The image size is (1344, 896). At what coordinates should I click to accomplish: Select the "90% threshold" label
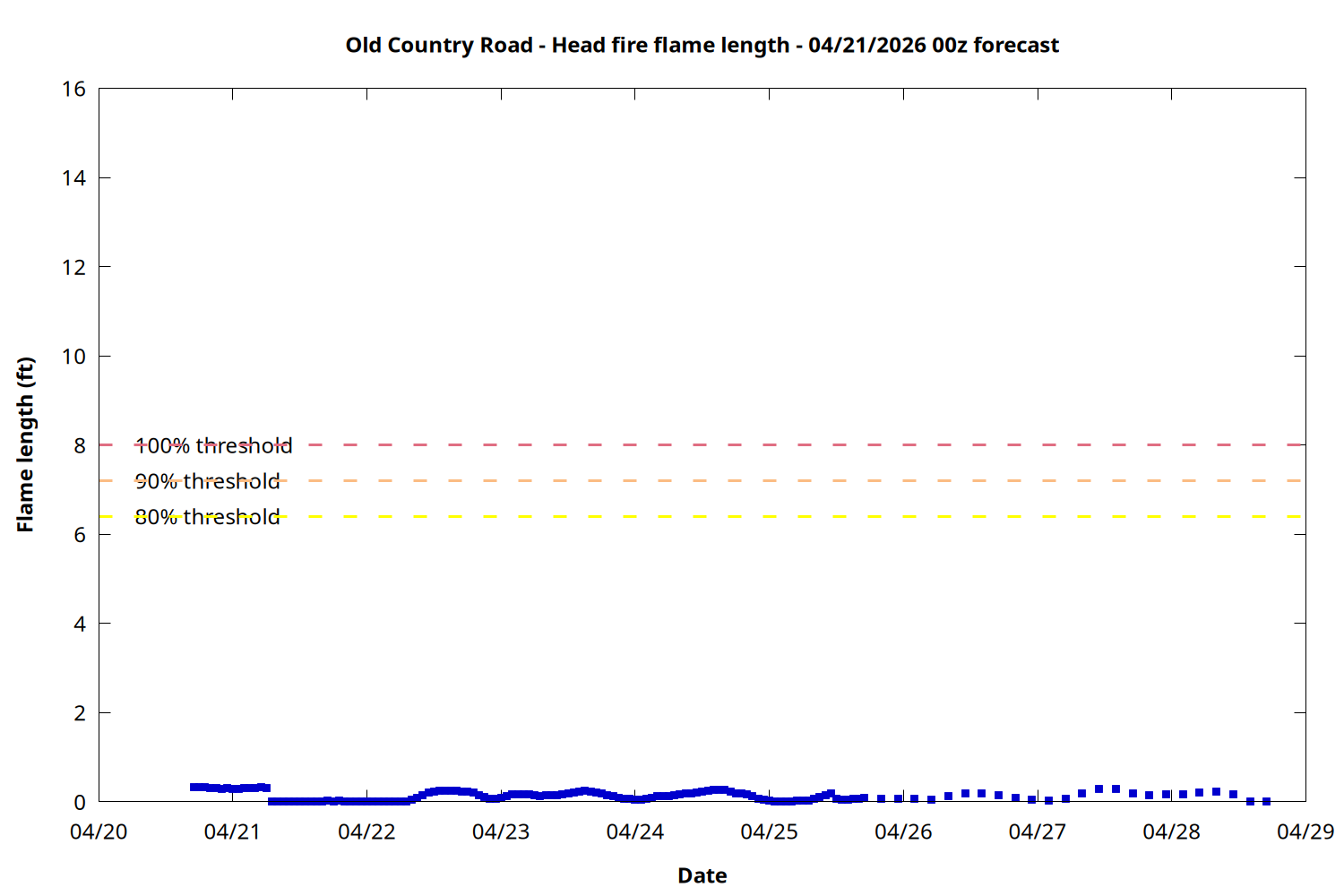(x=208, y=481)
